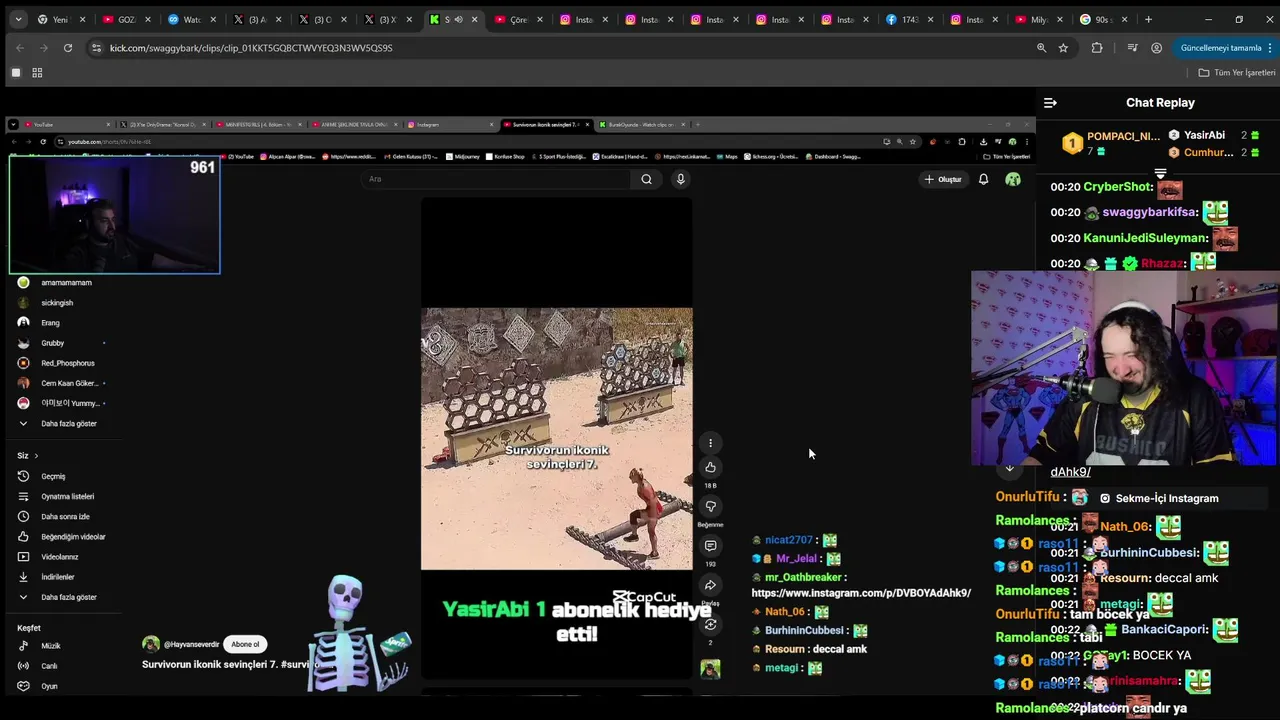Click POMPACI_NI top gifter name
This screenshot has width=1280, height=720.
point(1123,137)
